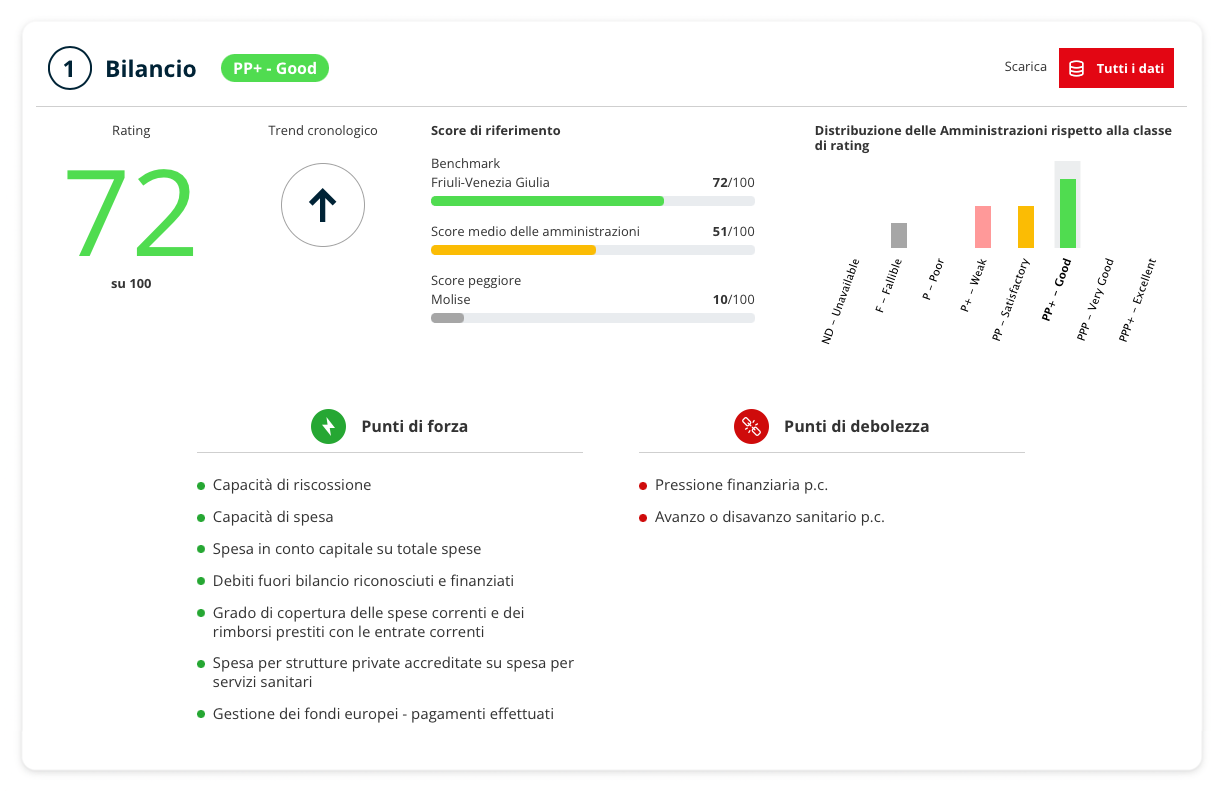Viewport: 1225px width, 792px height.
Task: Click the circled number 1 section icon
Action: tap(69, 69)
